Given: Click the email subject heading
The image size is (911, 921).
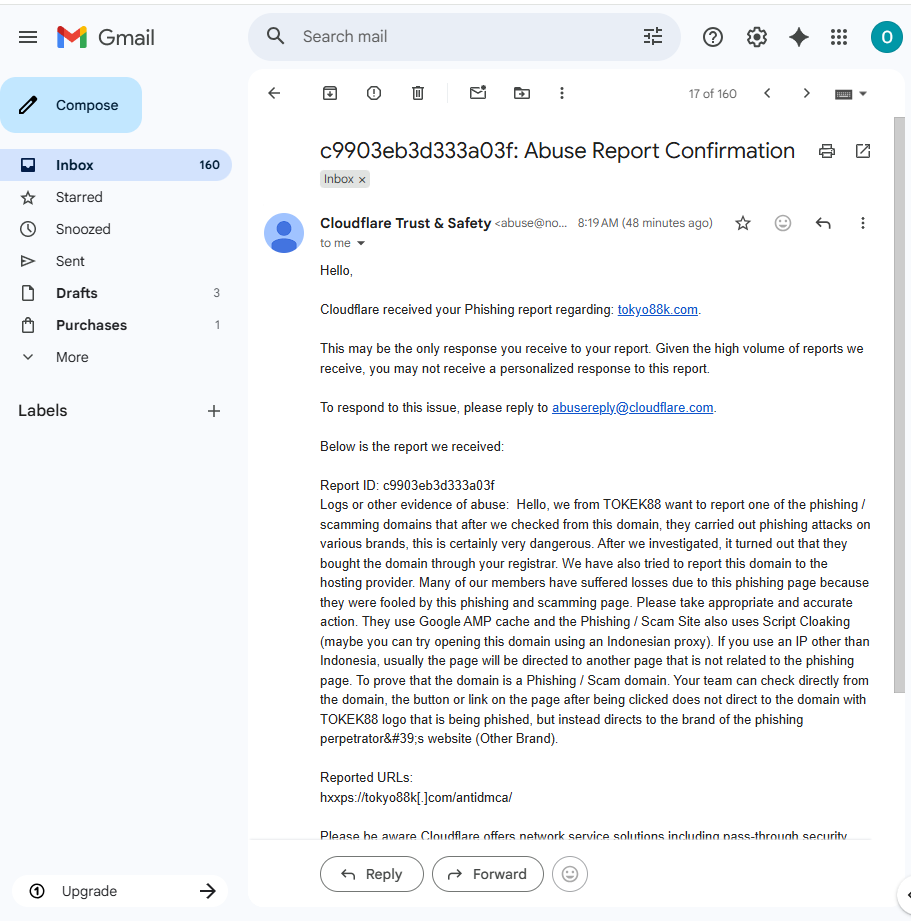Looking at the screenshot, I should point(557,151).
